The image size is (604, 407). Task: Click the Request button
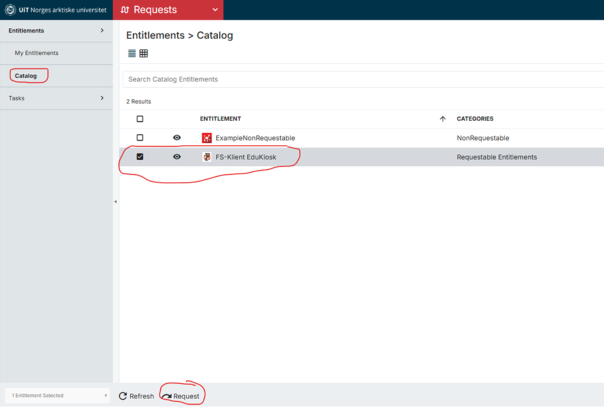[x=181, y=396]
